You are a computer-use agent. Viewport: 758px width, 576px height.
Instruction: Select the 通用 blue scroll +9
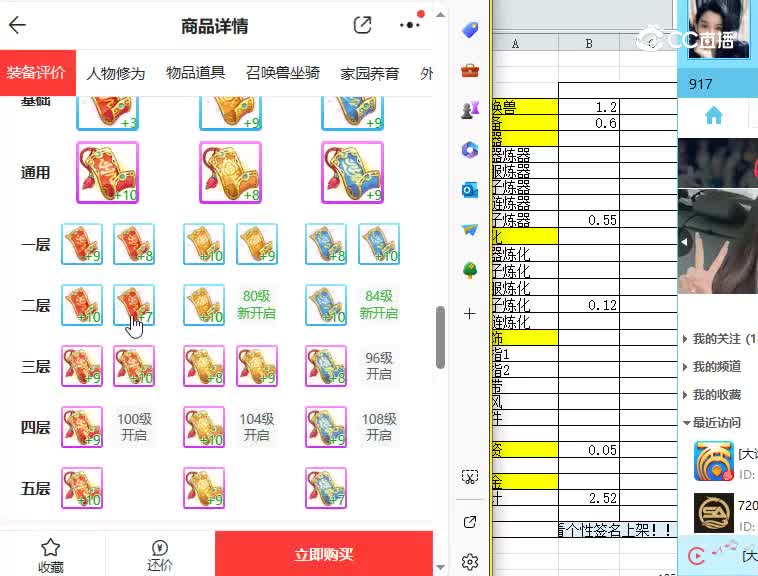click(352, 173)
